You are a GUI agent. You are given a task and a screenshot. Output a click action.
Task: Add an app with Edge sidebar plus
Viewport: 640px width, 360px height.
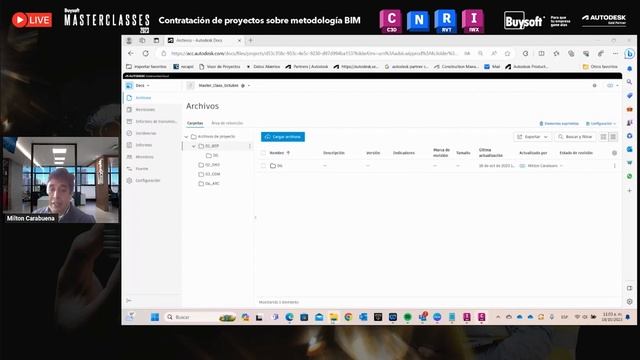(x=629, y=191)
